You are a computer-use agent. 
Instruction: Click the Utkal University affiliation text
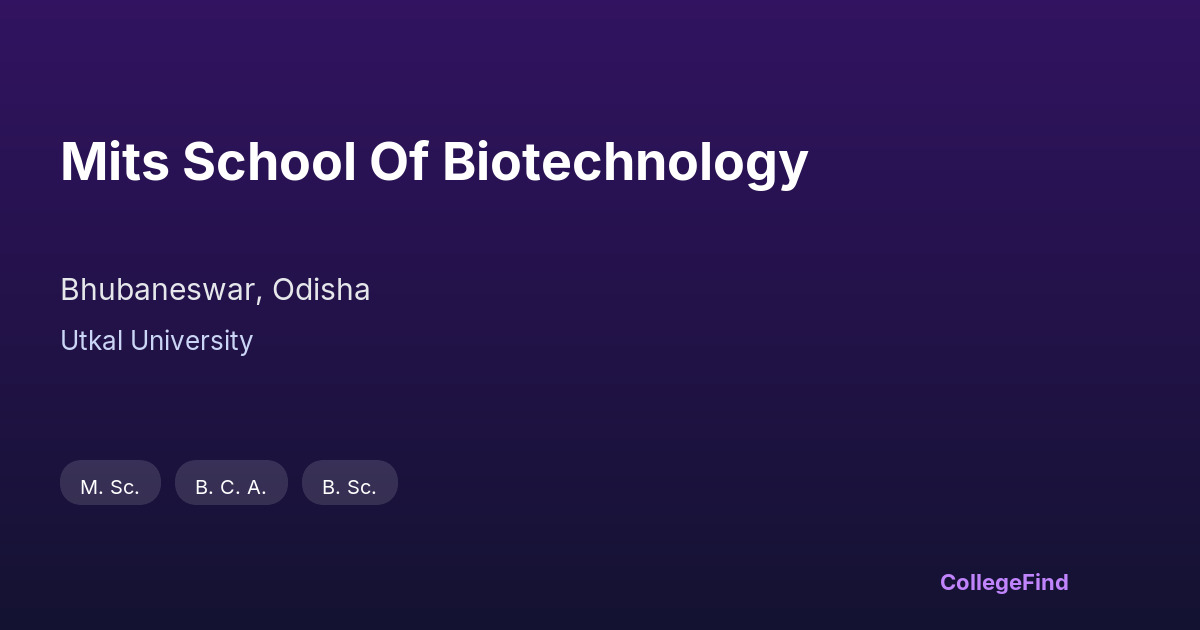click(x=156, y=341)
